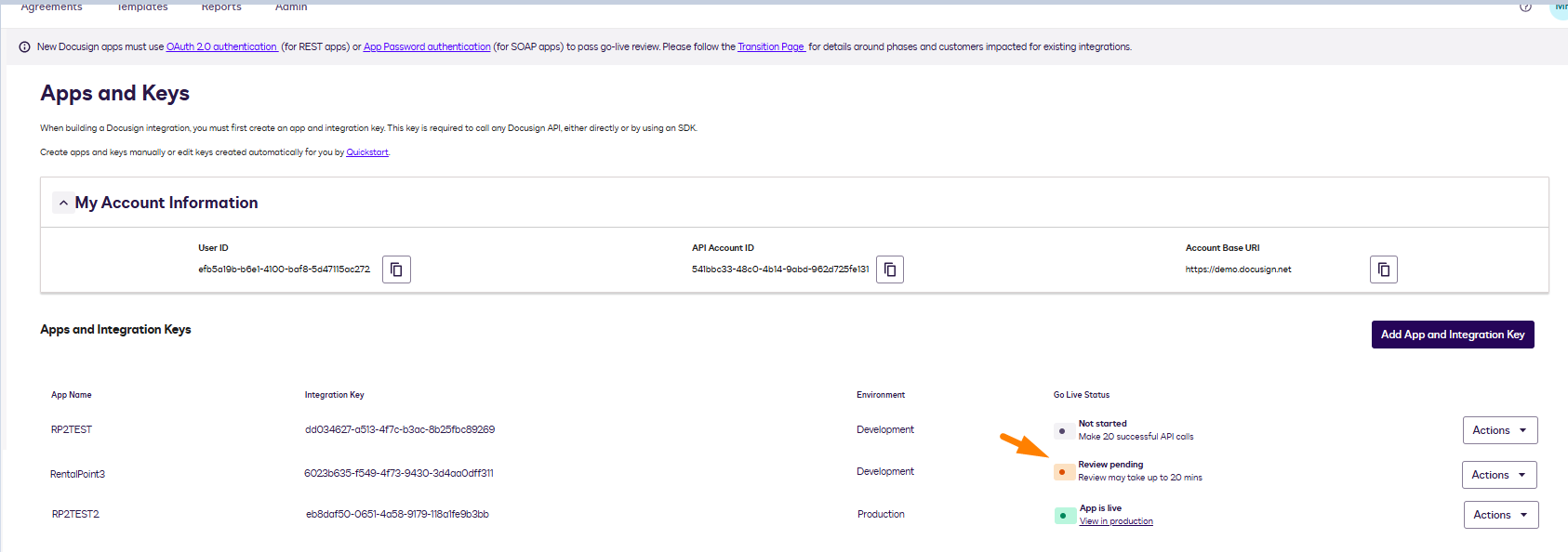Screen dimensions: 1568x552
Task: Click 'Make 20 successful API calls' text
Action: click(1136, 437)
